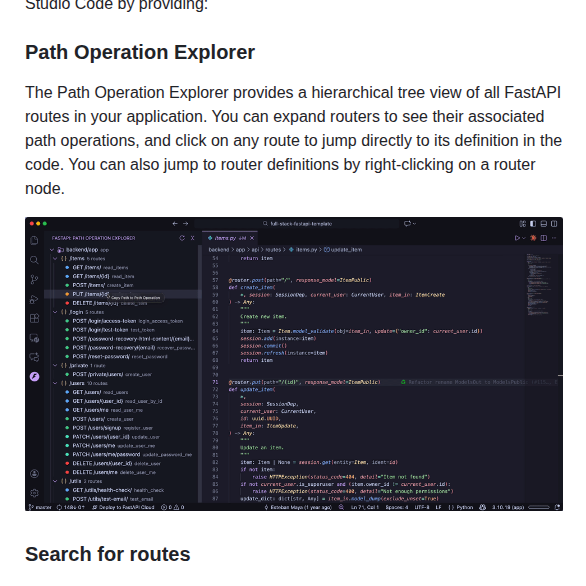This screenshot has height=586, width=586.
Task: Select GET /users/me read_user_me route
Action: point(123,410)
